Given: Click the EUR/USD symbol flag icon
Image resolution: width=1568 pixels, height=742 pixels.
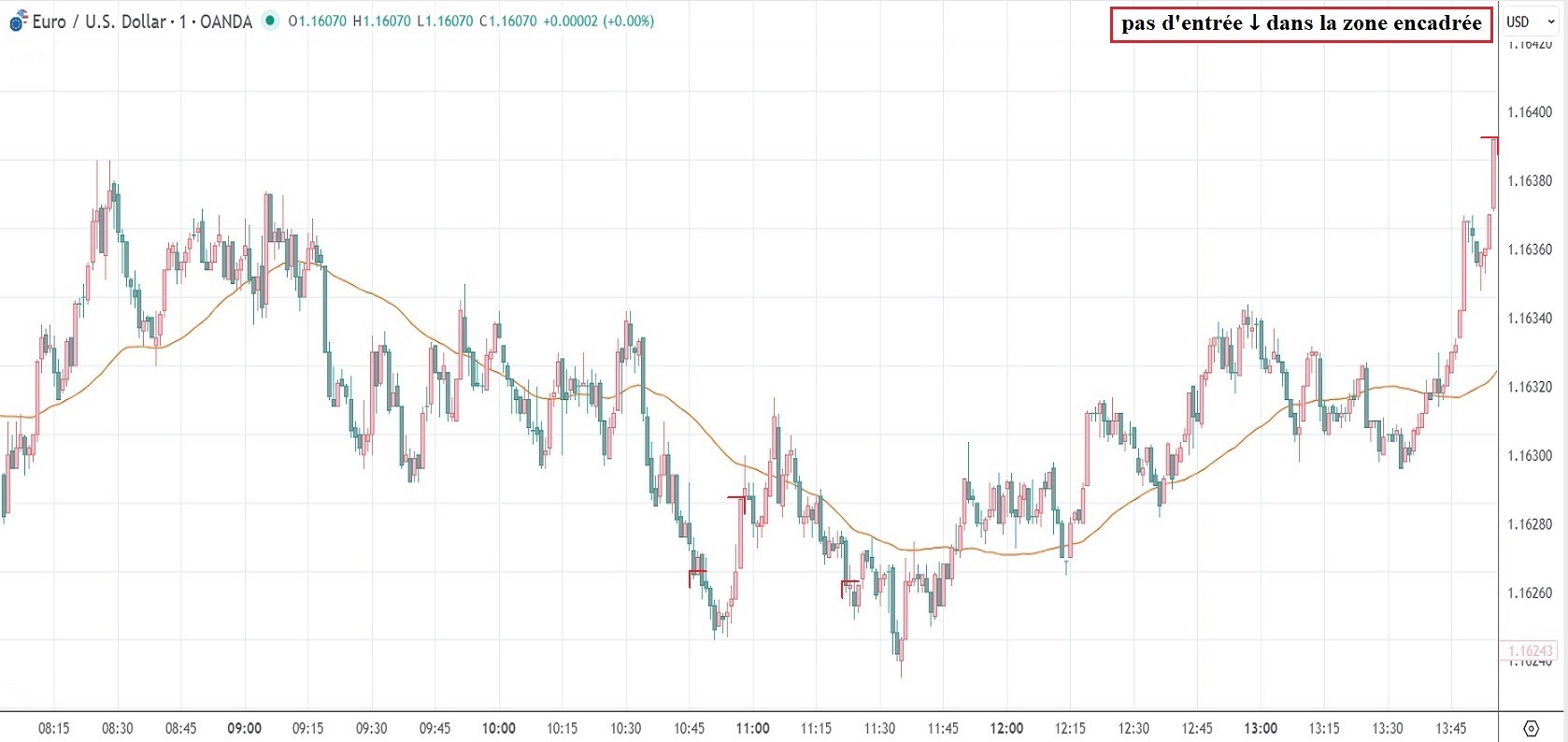Looking at the screenshot, I should point(18,21).
